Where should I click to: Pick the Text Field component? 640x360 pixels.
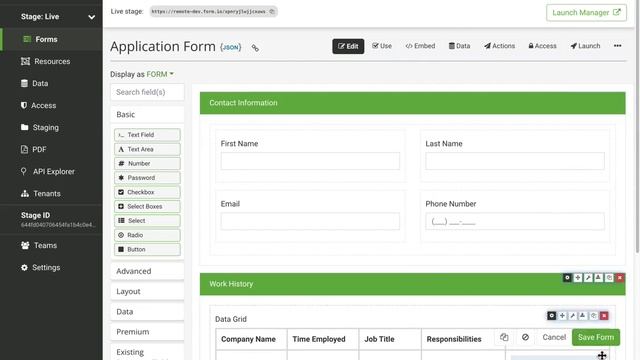[147, 135]
